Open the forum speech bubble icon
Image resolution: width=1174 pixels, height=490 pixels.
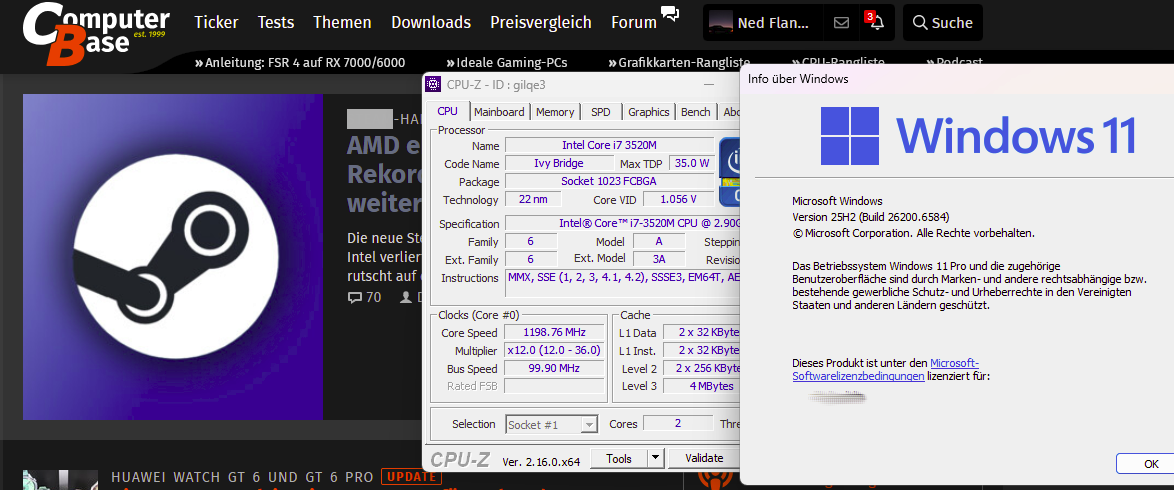pyautogui.click(x=670, y=13)
